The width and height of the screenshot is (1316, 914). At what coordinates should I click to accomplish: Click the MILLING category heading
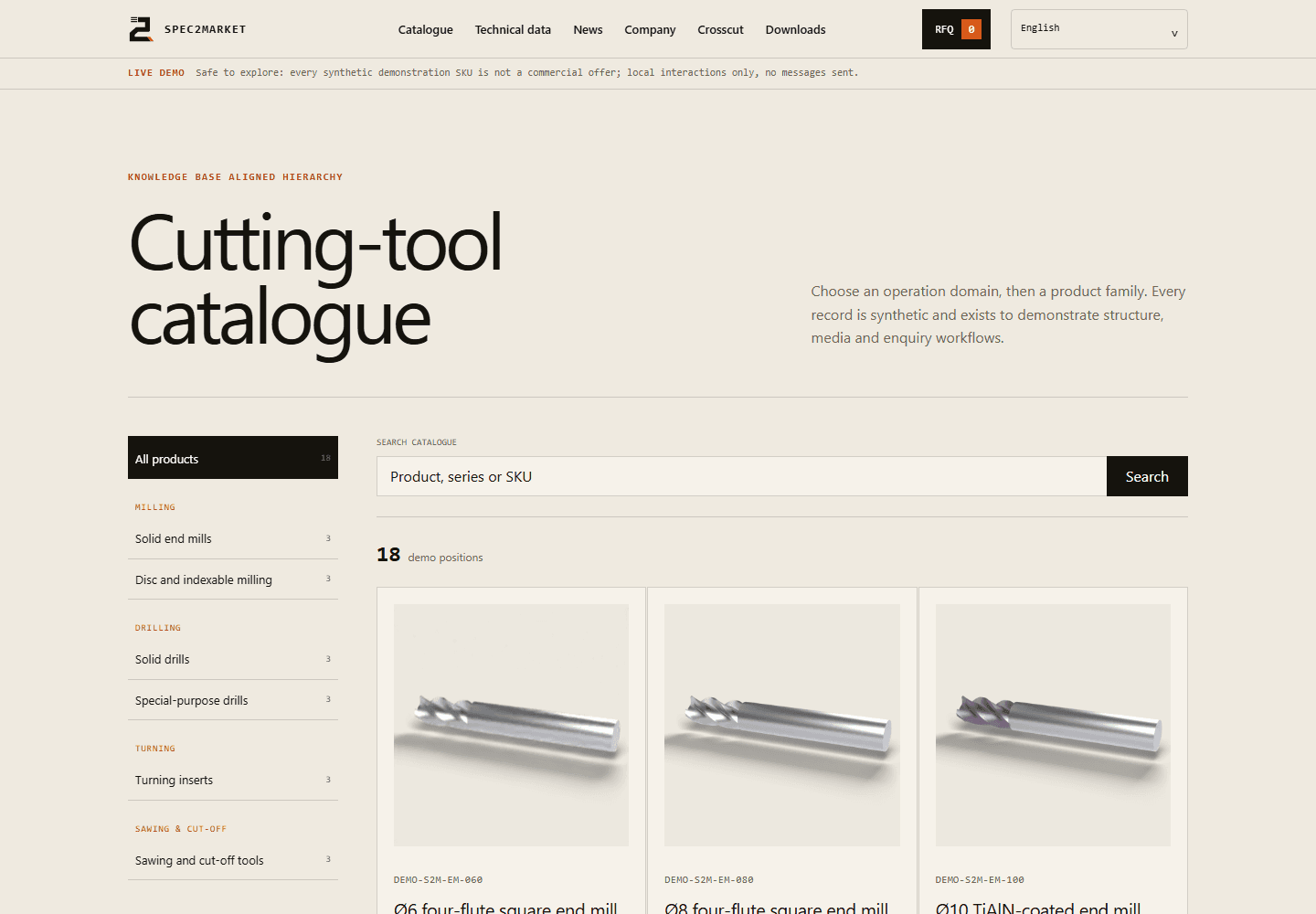click(155, 507)
